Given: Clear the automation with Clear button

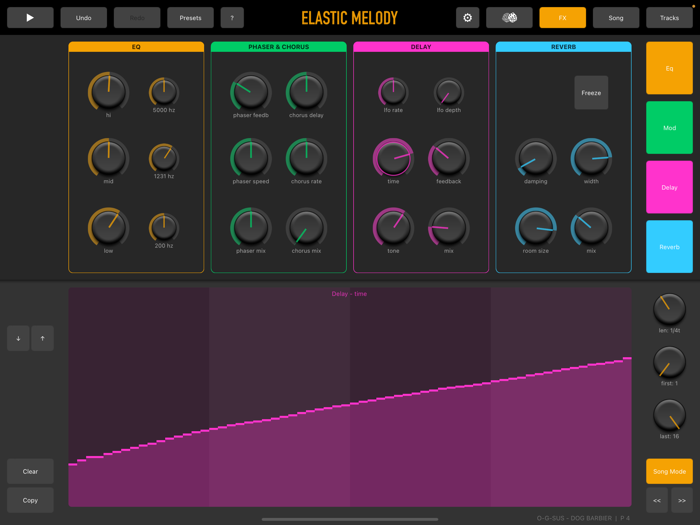Looking at the screenshot, I should click(30, 471).
